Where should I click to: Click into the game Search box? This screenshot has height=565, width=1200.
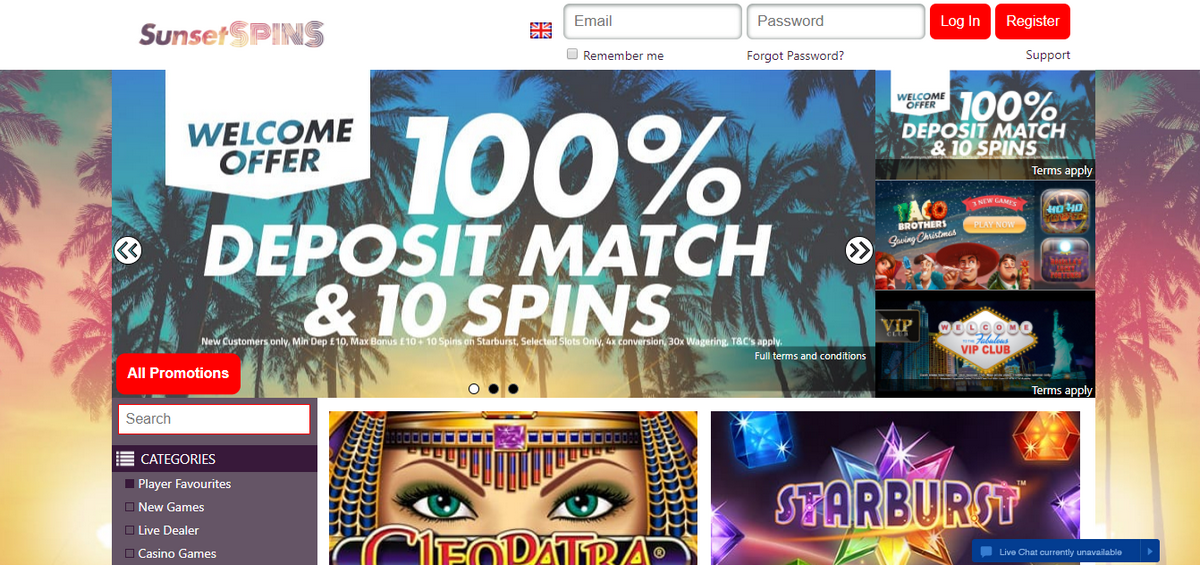[214, 419]
